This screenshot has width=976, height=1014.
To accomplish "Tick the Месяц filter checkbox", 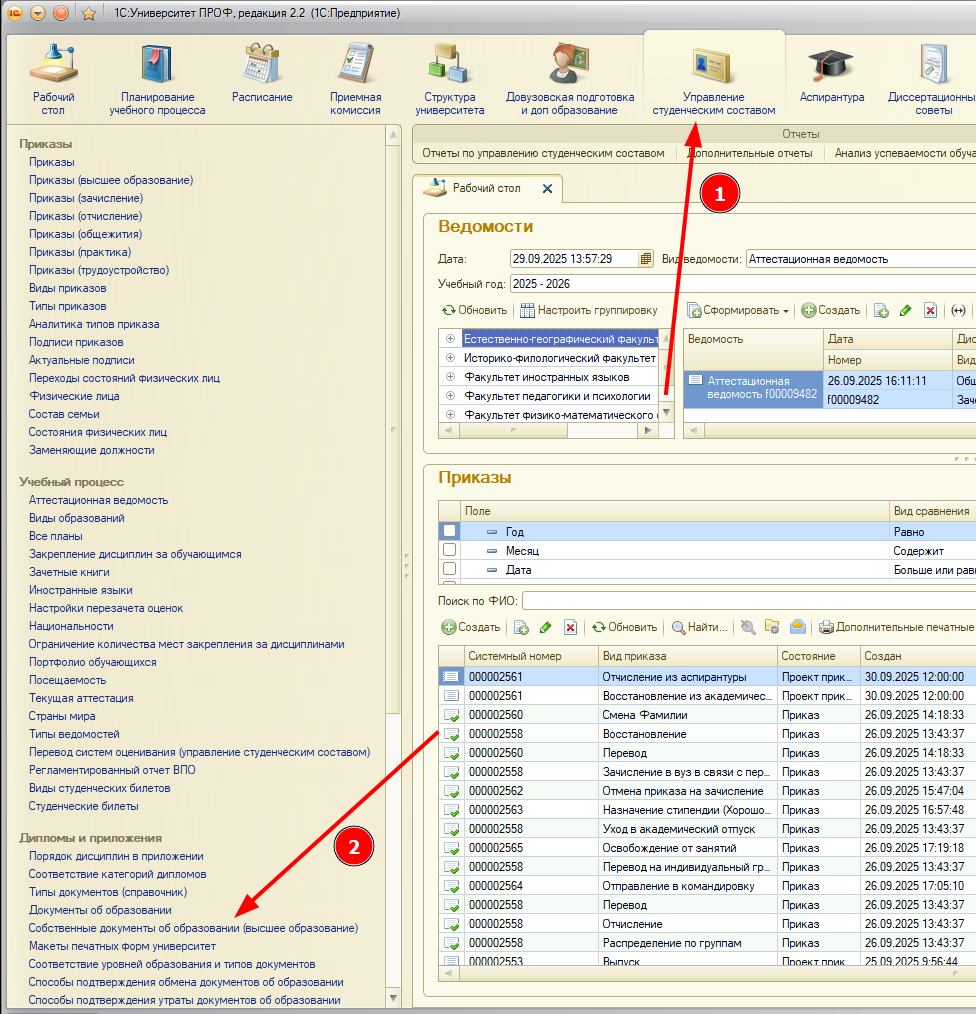I will 450,551.
